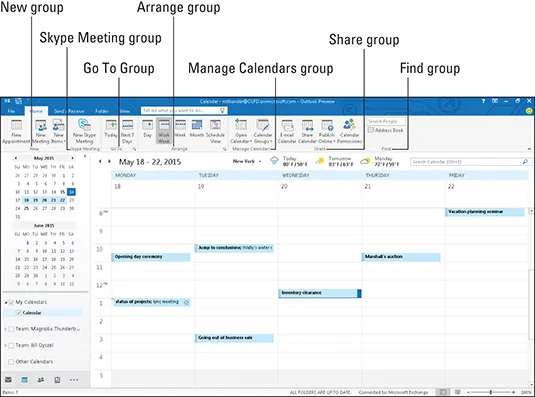Open the Go To group dialog launcher
This screenshot has width=535, height=397.
click(x=135, y=149)
